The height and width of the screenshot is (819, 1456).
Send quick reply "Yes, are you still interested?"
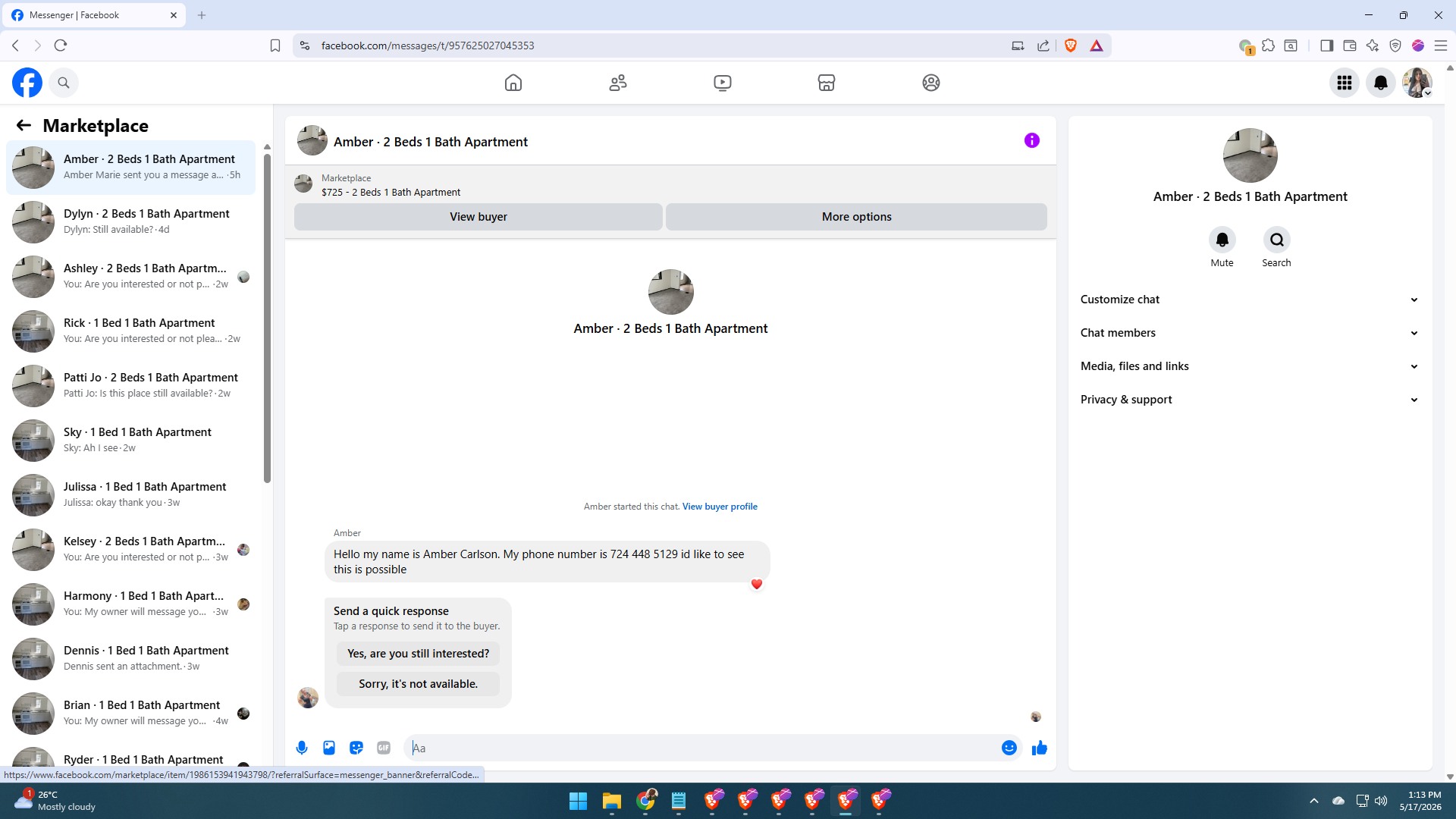click(x=418, y=654)
